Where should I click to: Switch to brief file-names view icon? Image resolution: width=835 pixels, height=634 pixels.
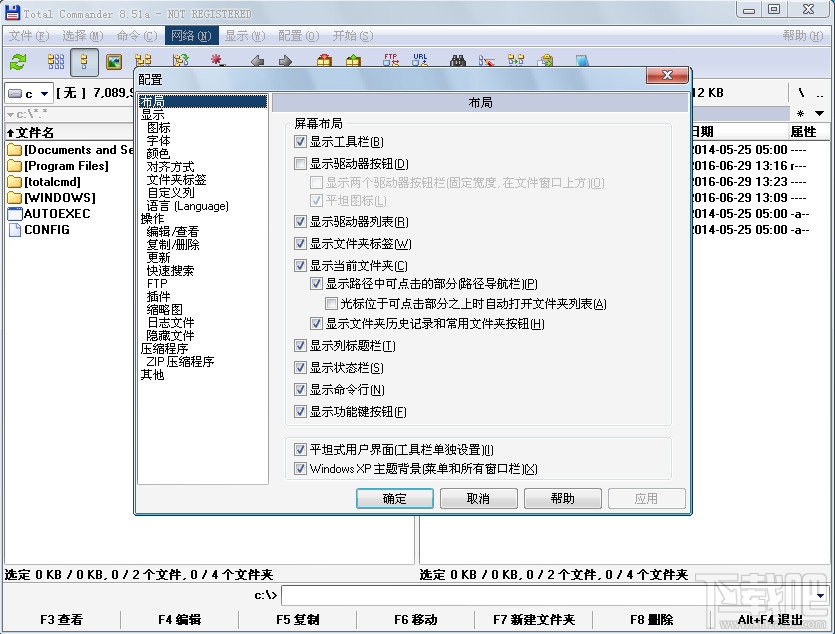(55, 62)
